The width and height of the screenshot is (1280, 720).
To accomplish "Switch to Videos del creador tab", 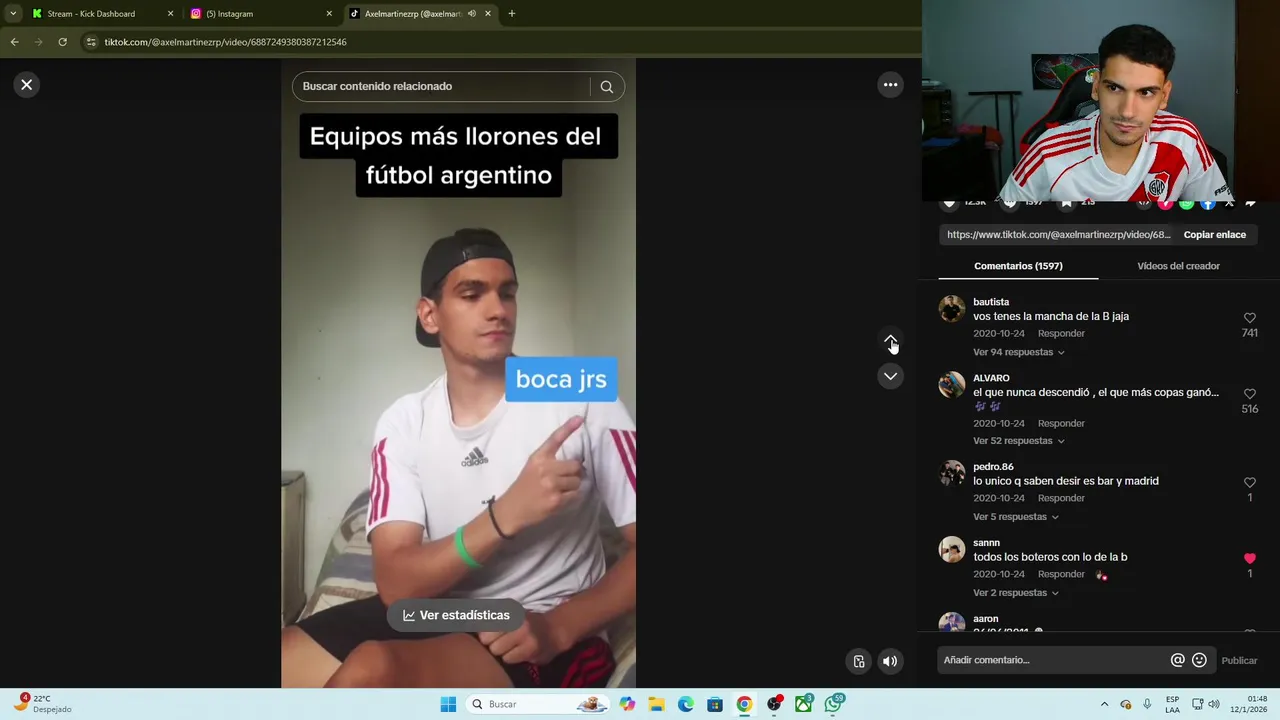I will click(1178, 266).
